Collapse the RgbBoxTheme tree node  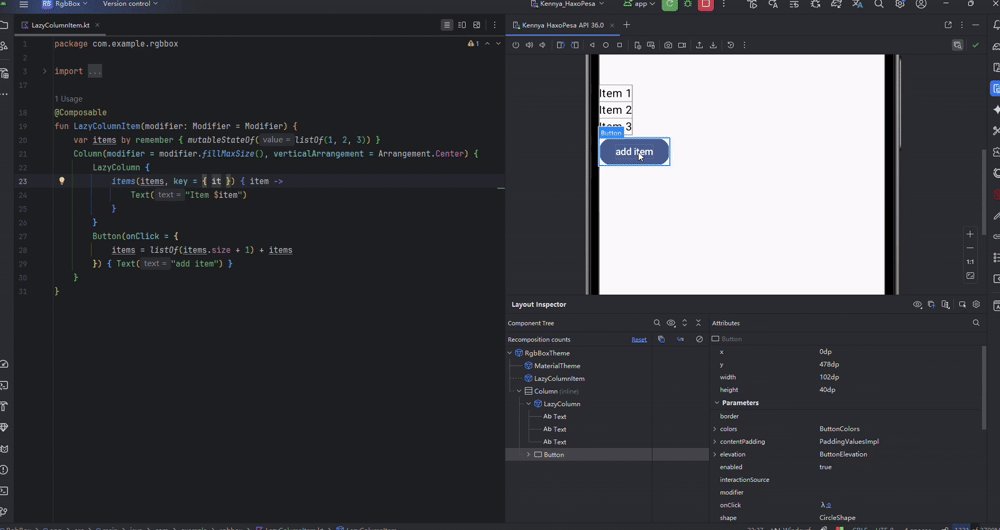(x=510, y=353)
